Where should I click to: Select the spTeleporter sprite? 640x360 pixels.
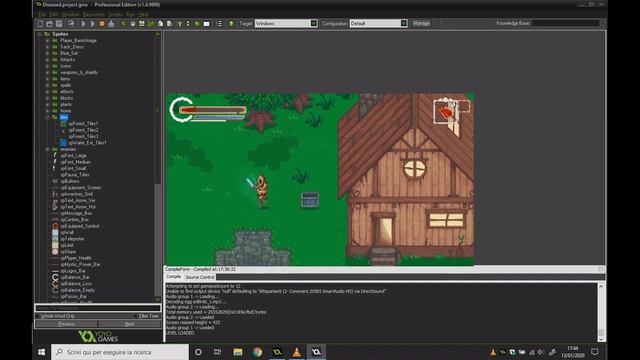tap(72, 239)
